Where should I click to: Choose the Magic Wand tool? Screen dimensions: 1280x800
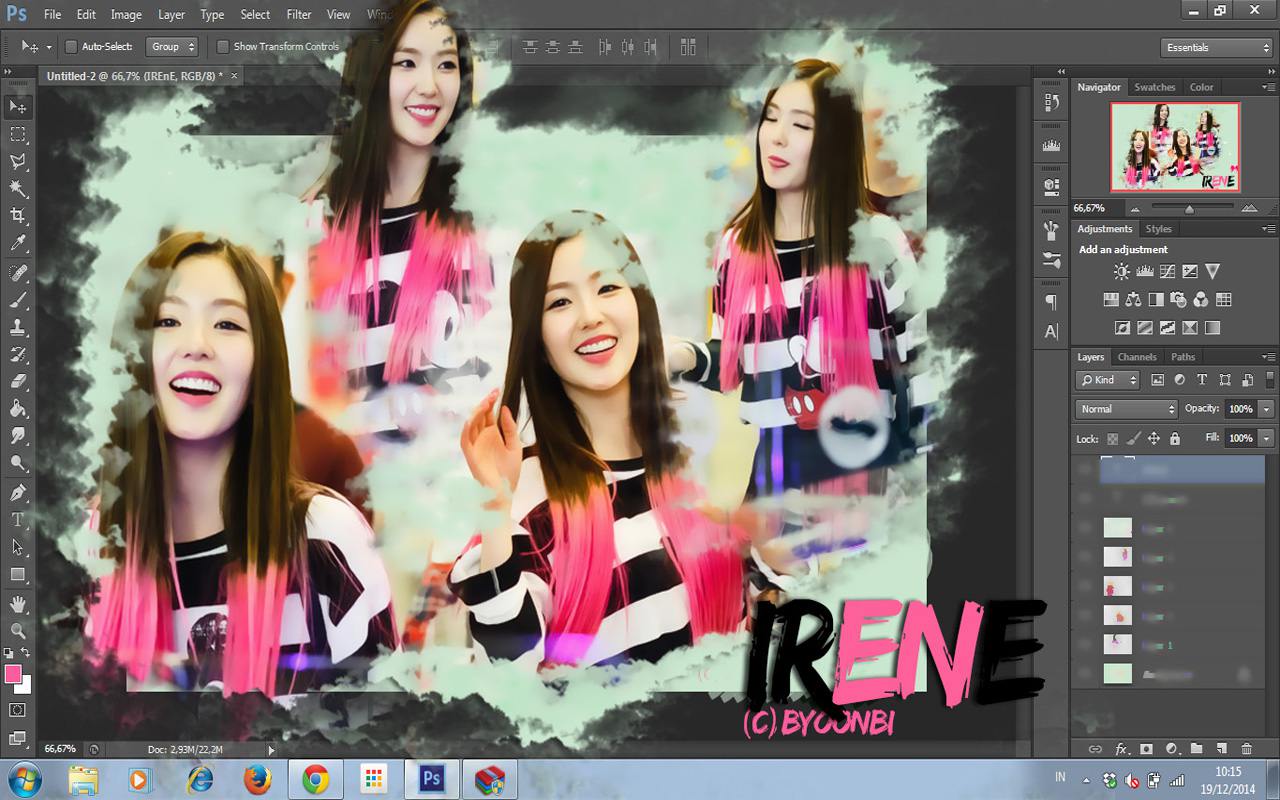click(18, 189)
